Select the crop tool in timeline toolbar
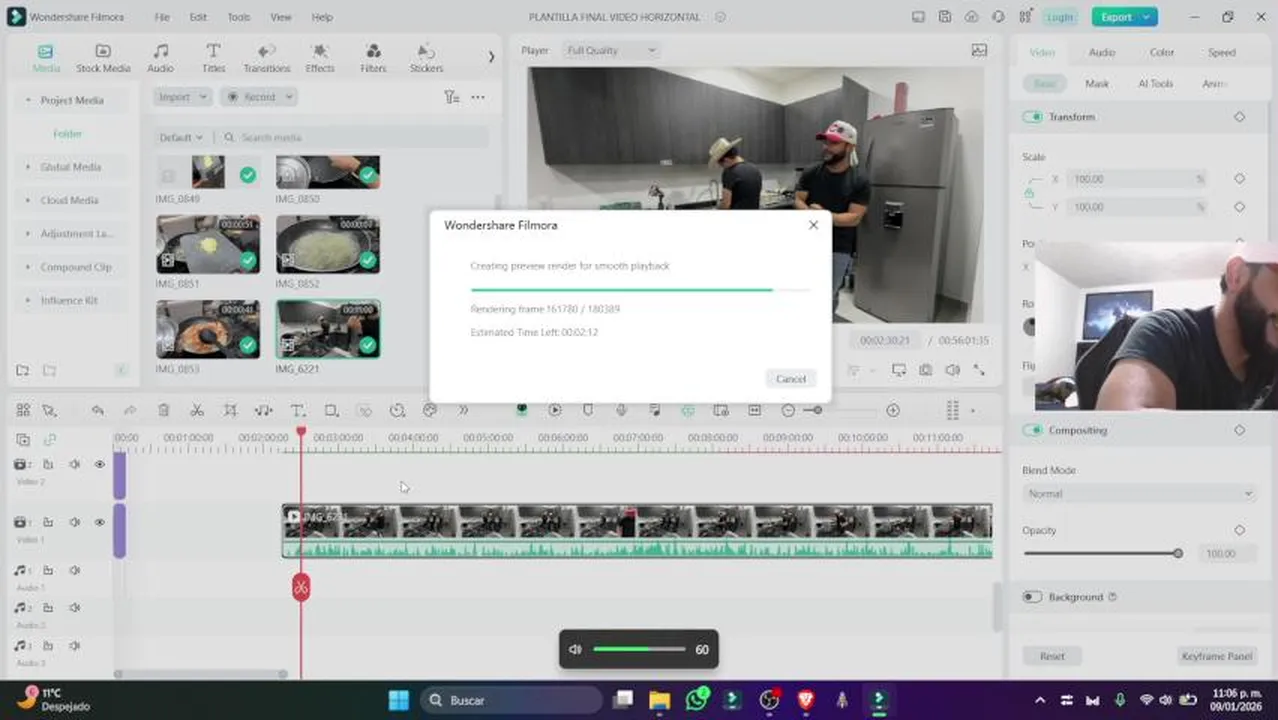The width and height of the screenshot is (1278, 720). pos(230,410)
